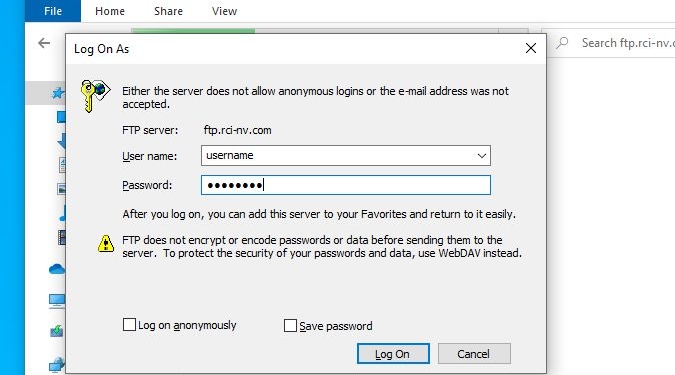This screenshot has height=375, width=675.
Task: Click the Log On button
Action: coord(393,353)
